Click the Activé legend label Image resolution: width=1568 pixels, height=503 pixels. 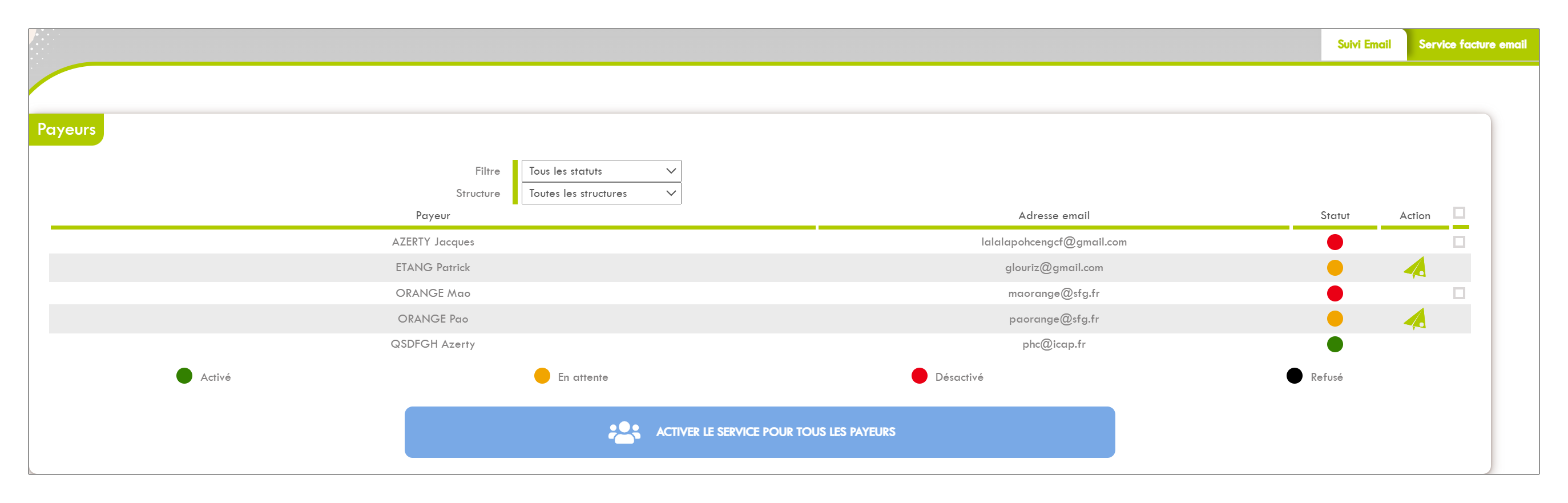(x=215, y=377)
